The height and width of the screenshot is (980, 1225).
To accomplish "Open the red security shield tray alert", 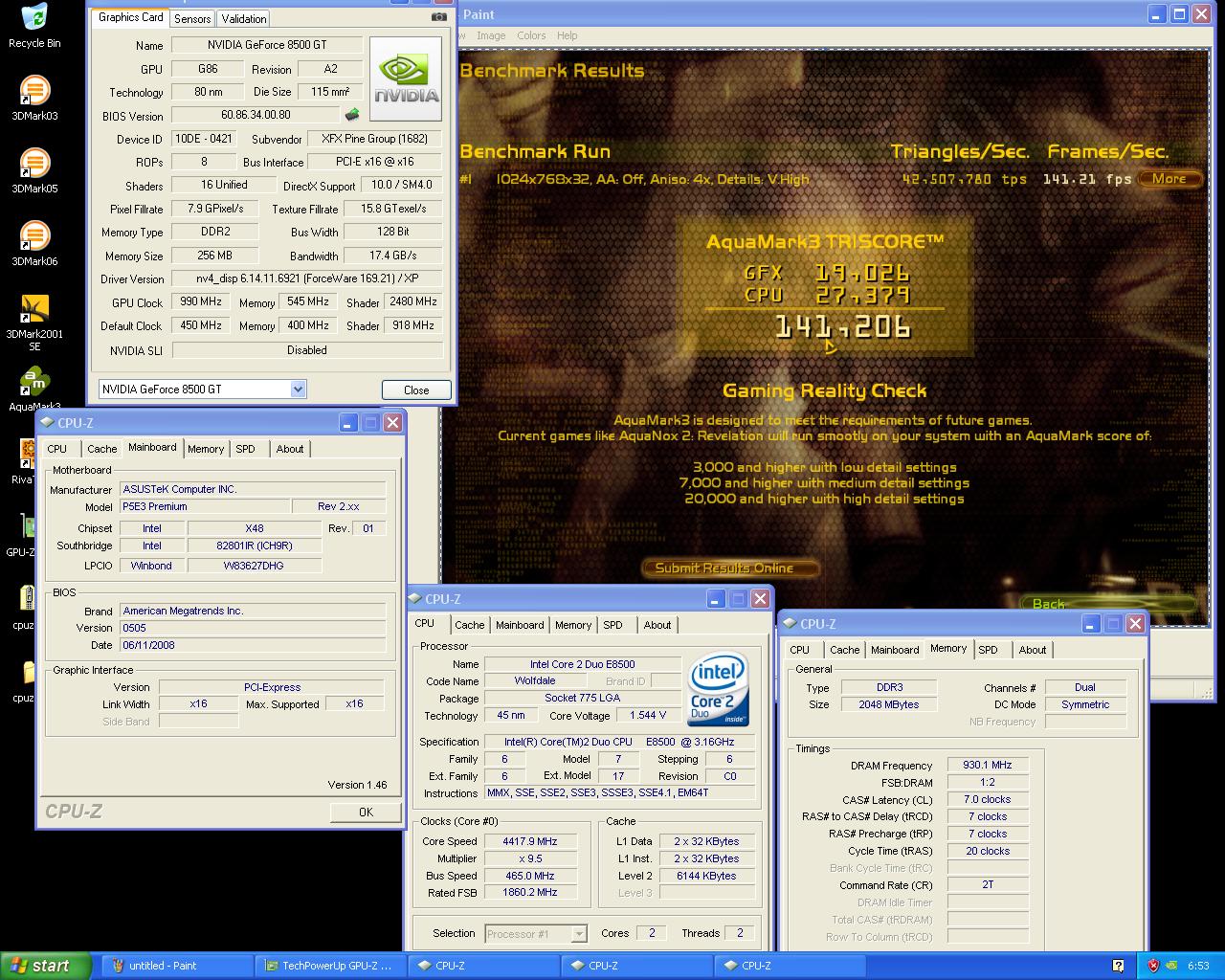I will click(x=1153, y=966).
